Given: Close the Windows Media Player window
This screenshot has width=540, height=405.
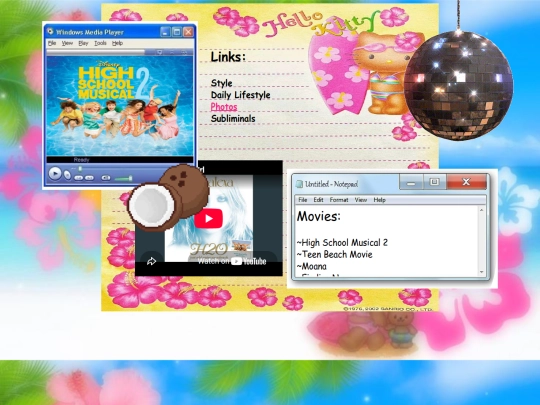Looking at the screenshot, I should 188,32.
